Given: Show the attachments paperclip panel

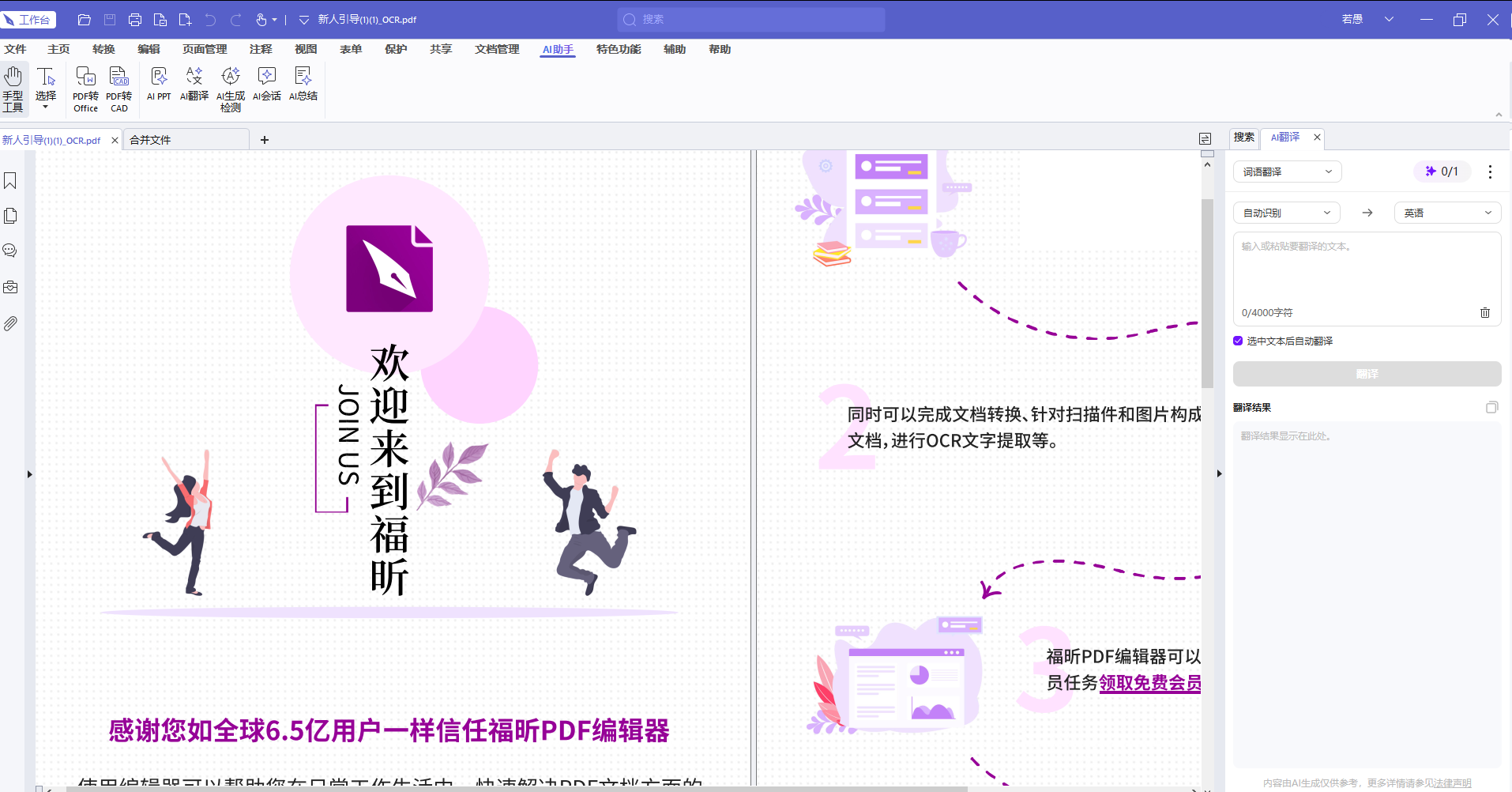Looking at the screenshot, I should 10,323.
